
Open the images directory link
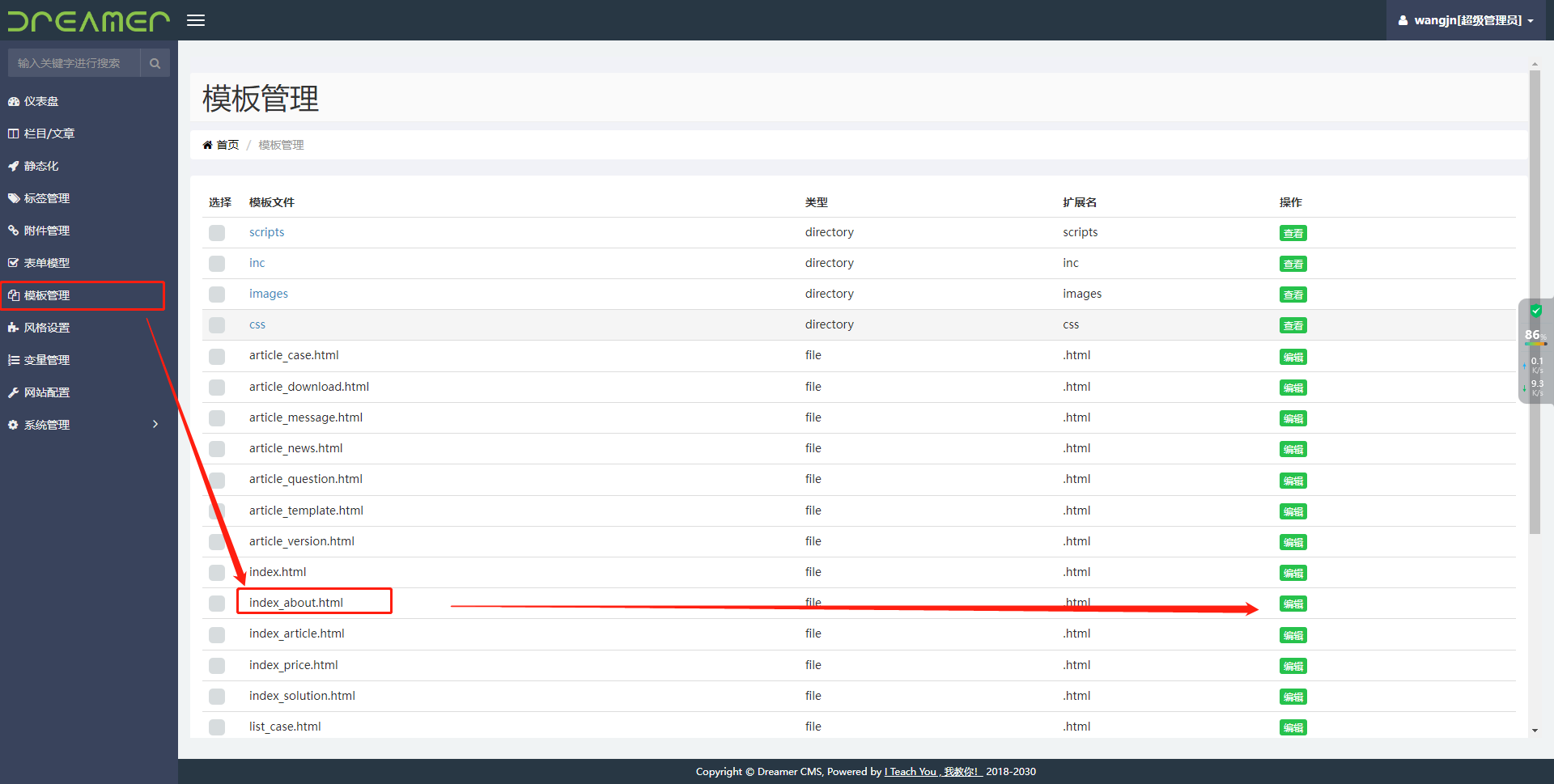coord(269,294)
